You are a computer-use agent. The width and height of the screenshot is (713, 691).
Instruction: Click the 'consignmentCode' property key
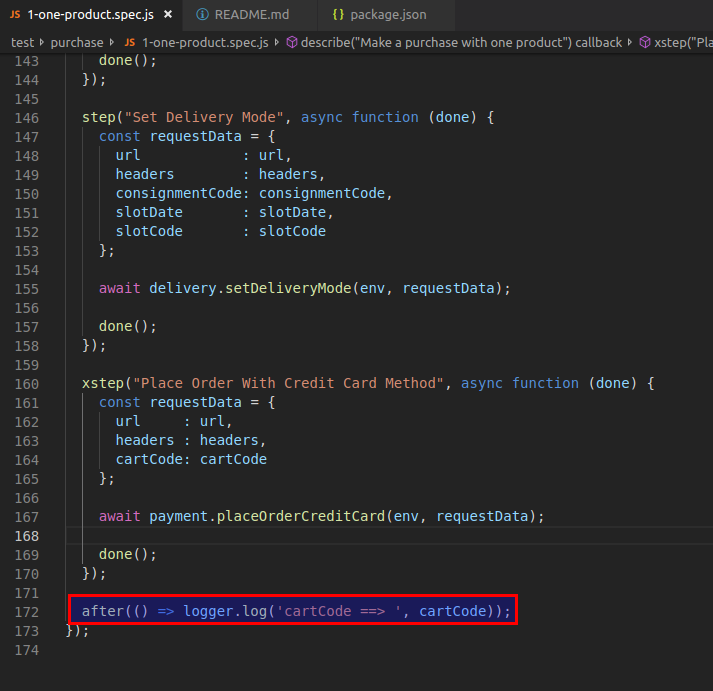[179, 194]
